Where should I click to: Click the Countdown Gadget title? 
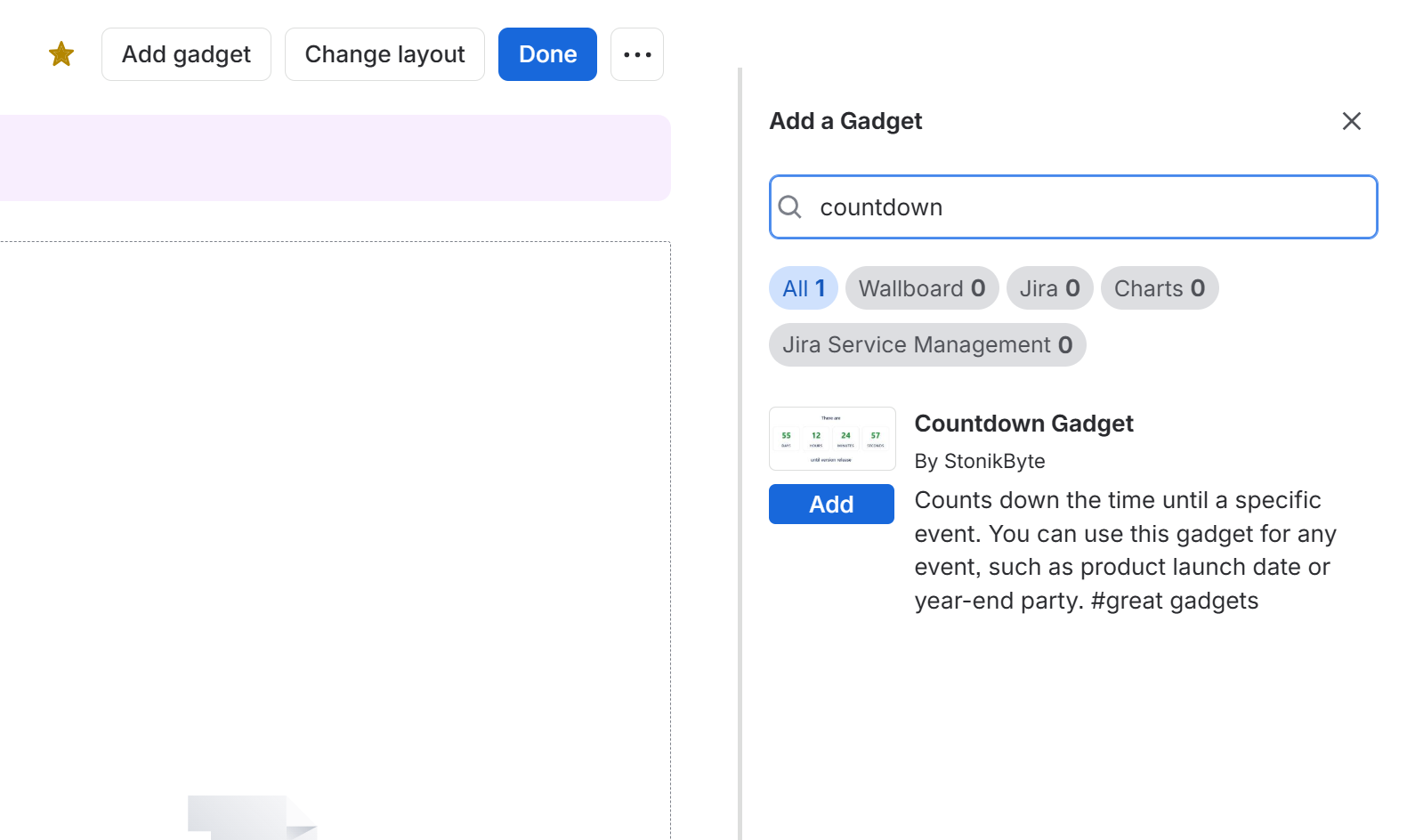coord(1023,424)
